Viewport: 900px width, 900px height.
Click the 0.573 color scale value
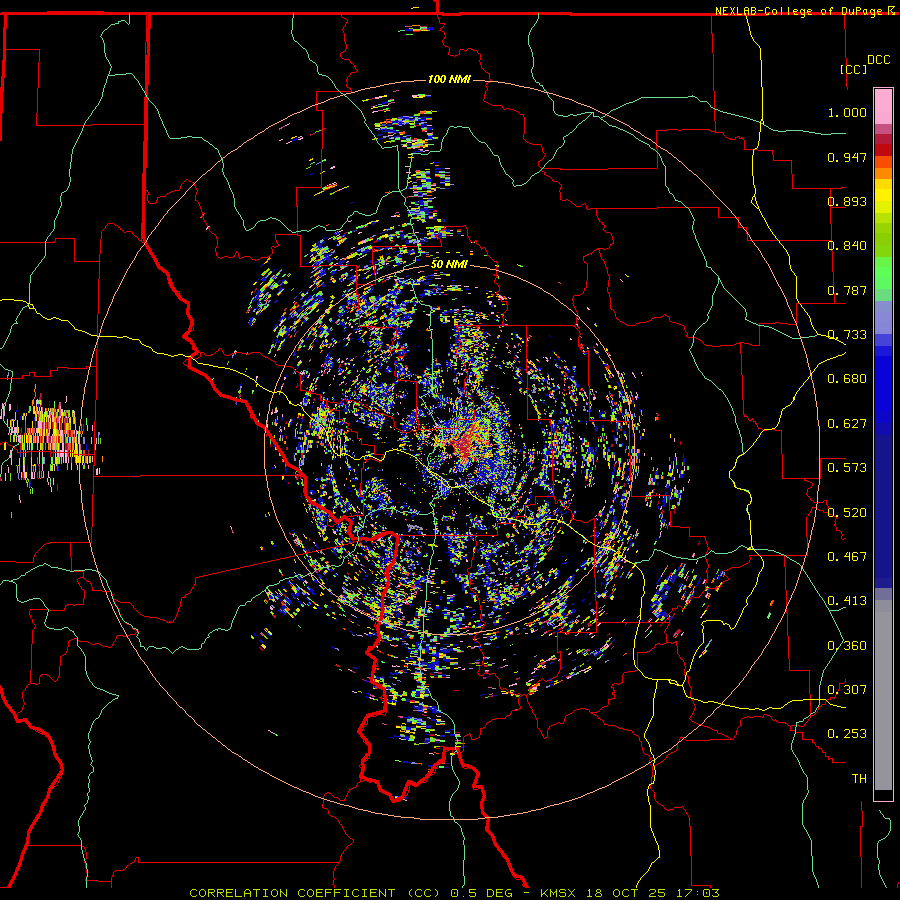click(847, 468)
